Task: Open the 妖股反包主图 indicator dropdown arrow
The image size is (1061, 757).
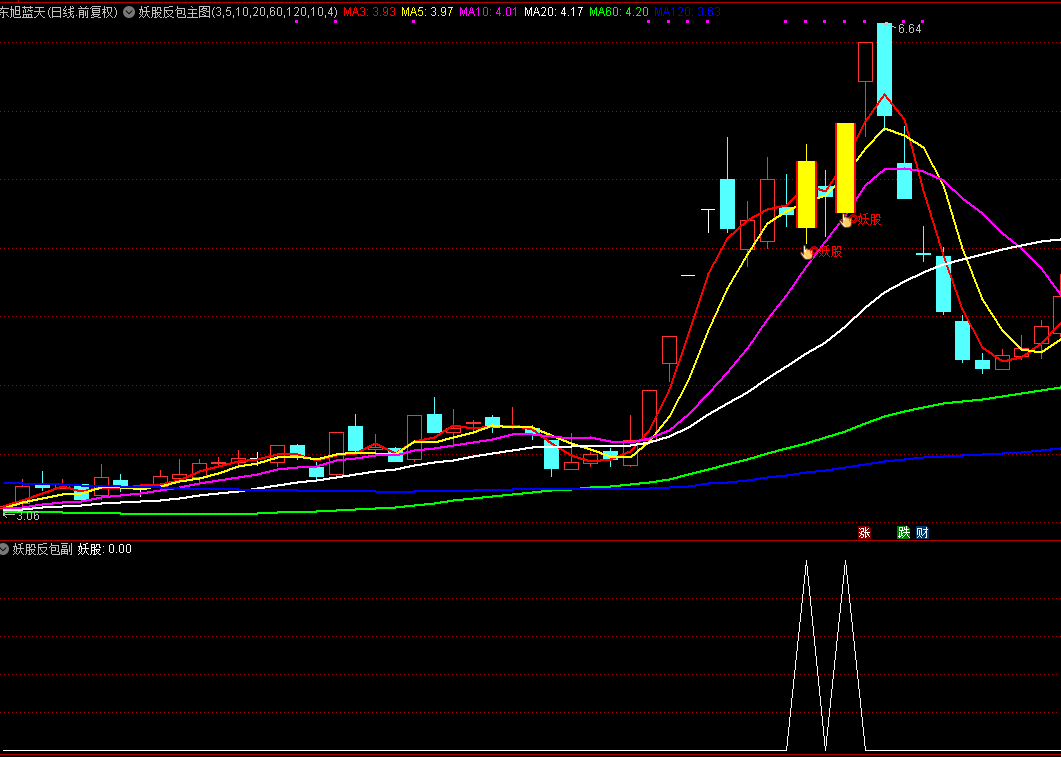Action: coord(129,13)
